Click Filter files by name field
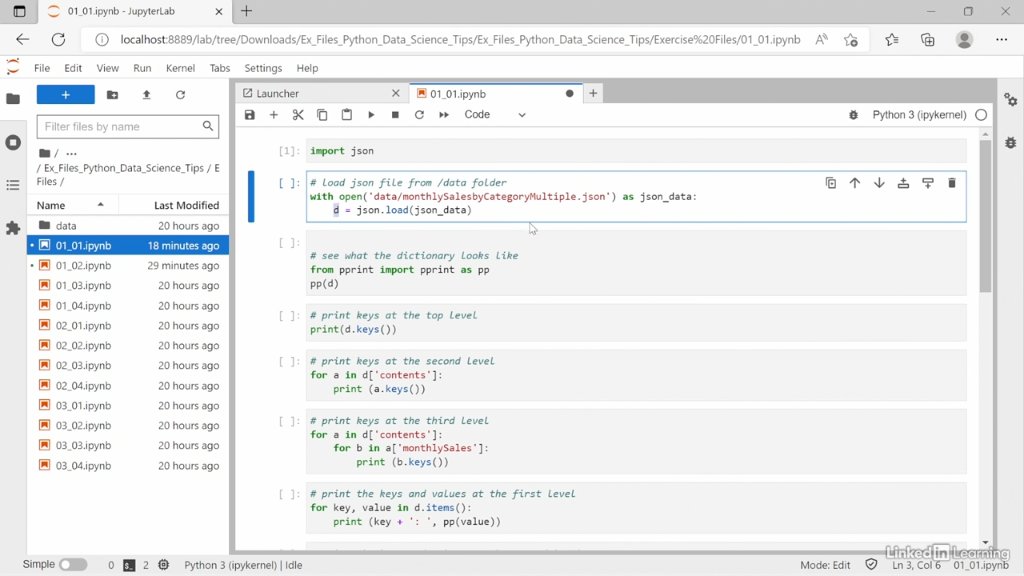This screenshot has height=576, width=1024. [127, 127]
